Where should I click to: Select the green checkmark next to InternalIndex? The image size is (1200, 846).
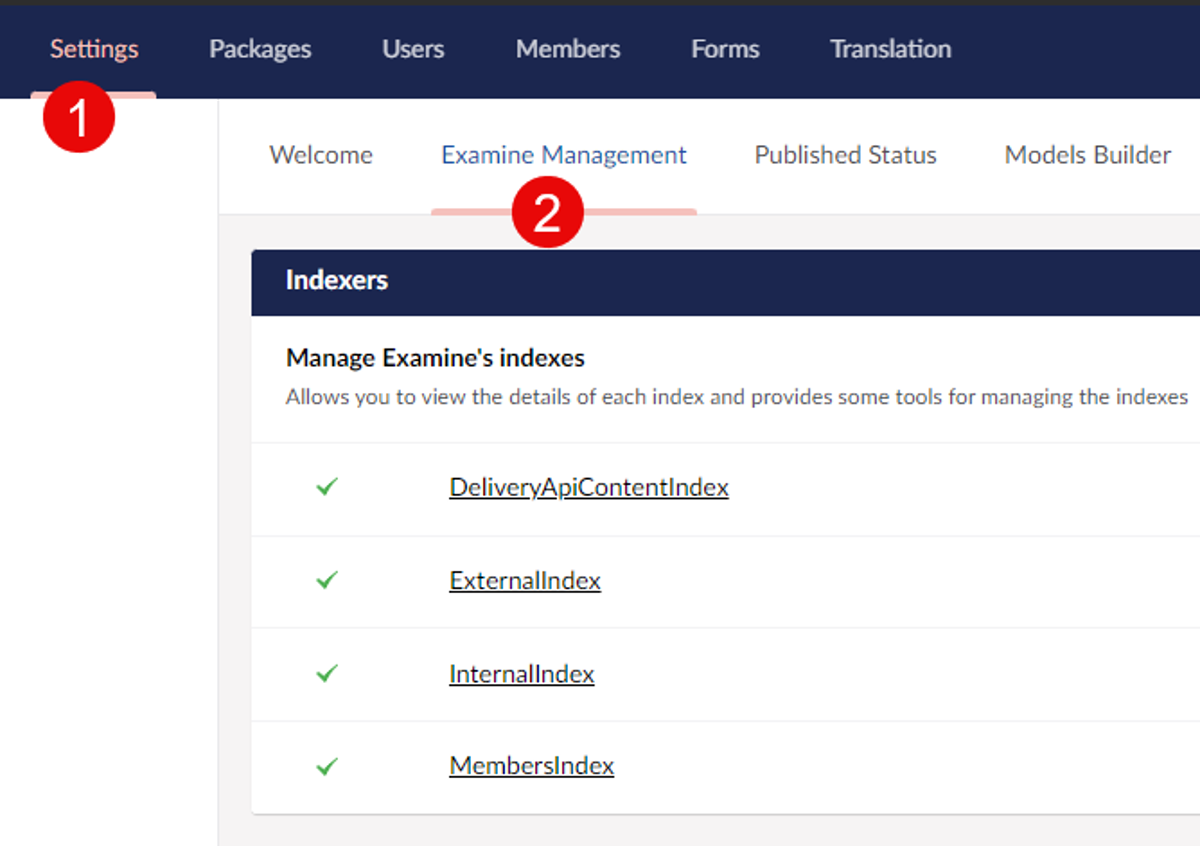[x=327, y=674]
